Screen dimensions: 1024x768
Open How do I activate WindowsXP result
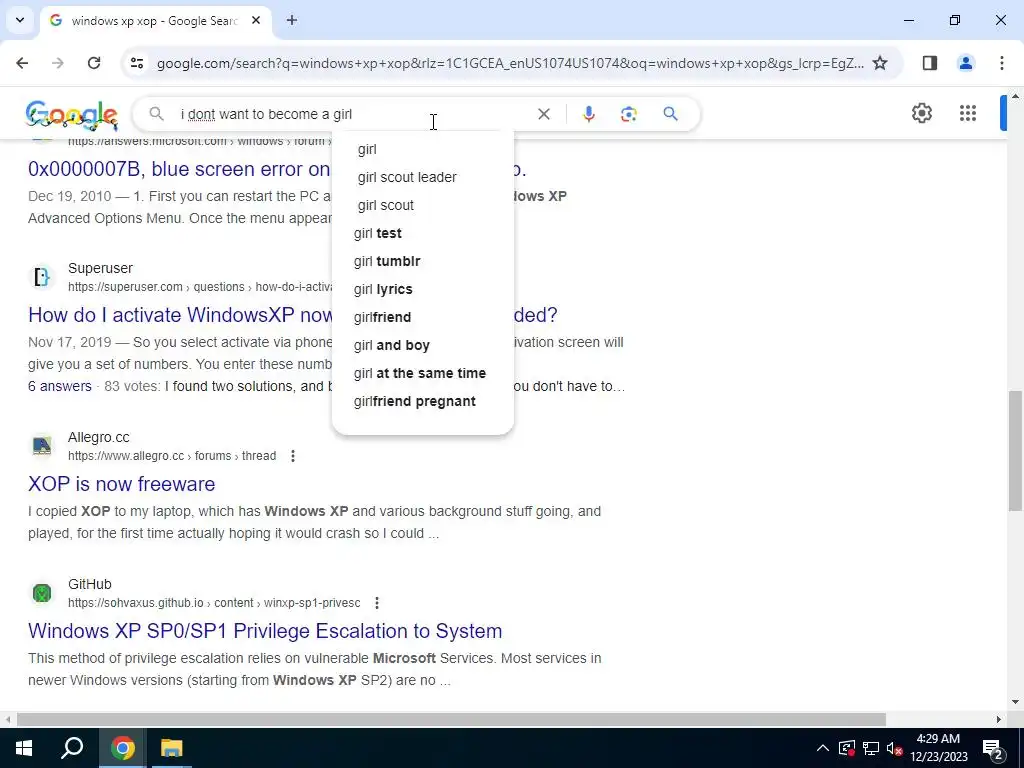coord(180,315)
